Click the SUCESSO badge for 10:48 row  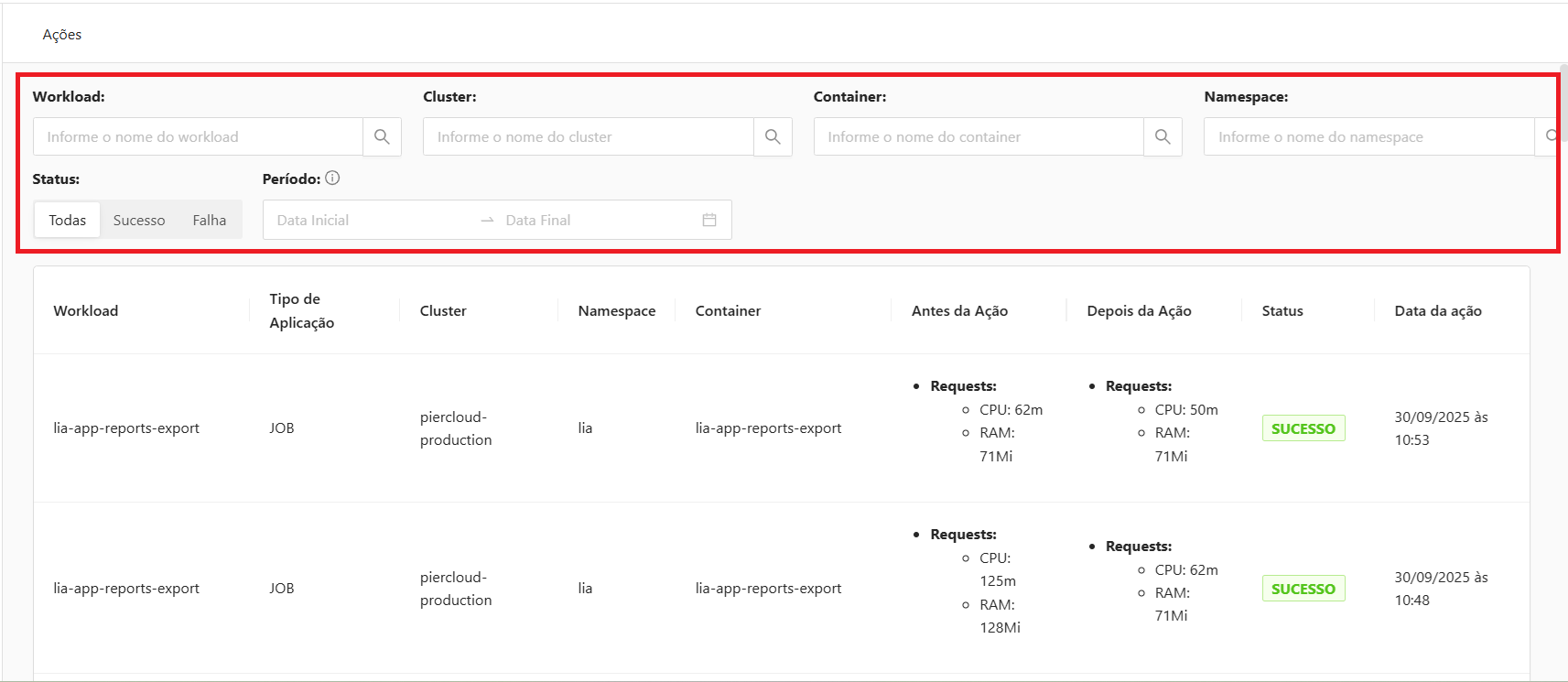pos(1303,589)
